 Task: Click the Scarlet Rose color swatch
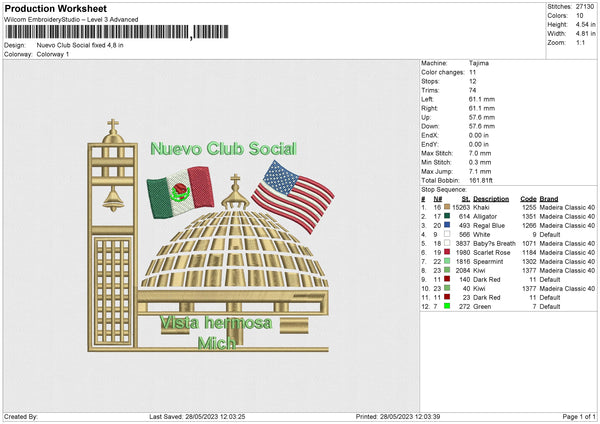click(447, 252)
